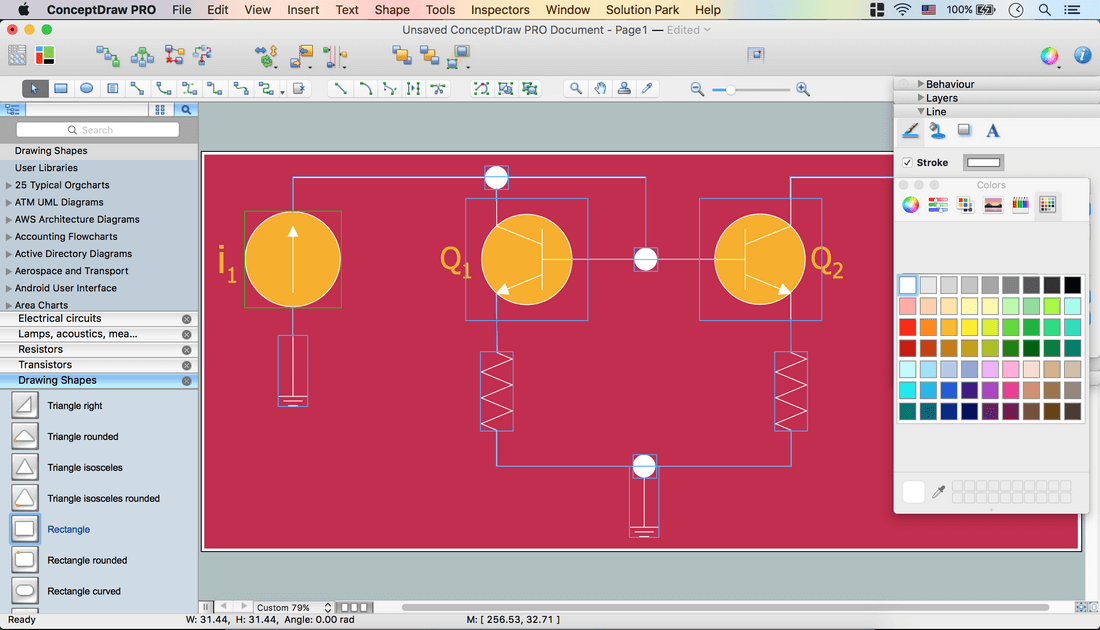
Task: Uncheck the Stroke checkbox
Action: point(907,163)
